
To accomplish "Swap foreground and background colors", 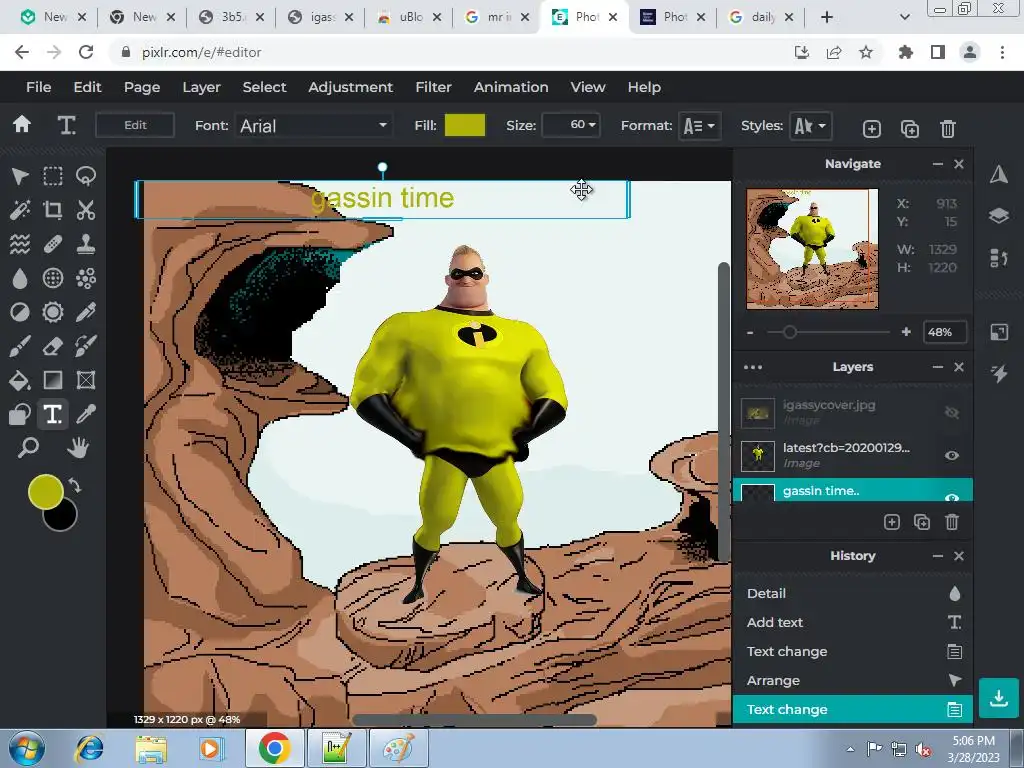I will coord(75,486).
